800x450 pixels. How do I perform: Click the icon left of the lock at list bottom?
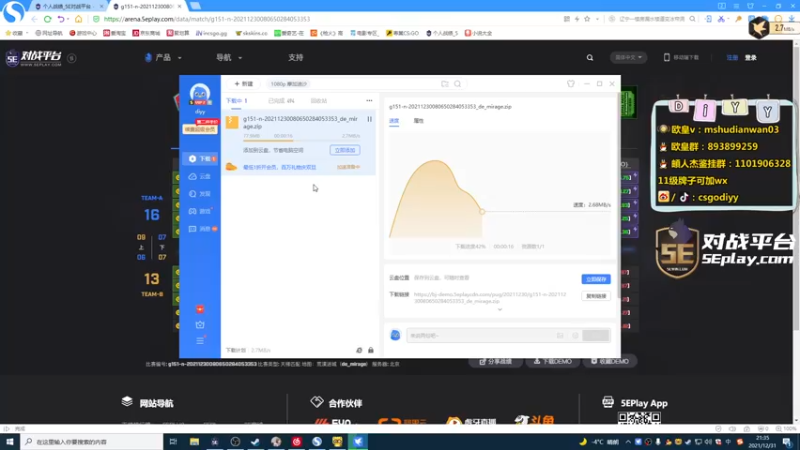pyautogui.click(x=359, y=351)
